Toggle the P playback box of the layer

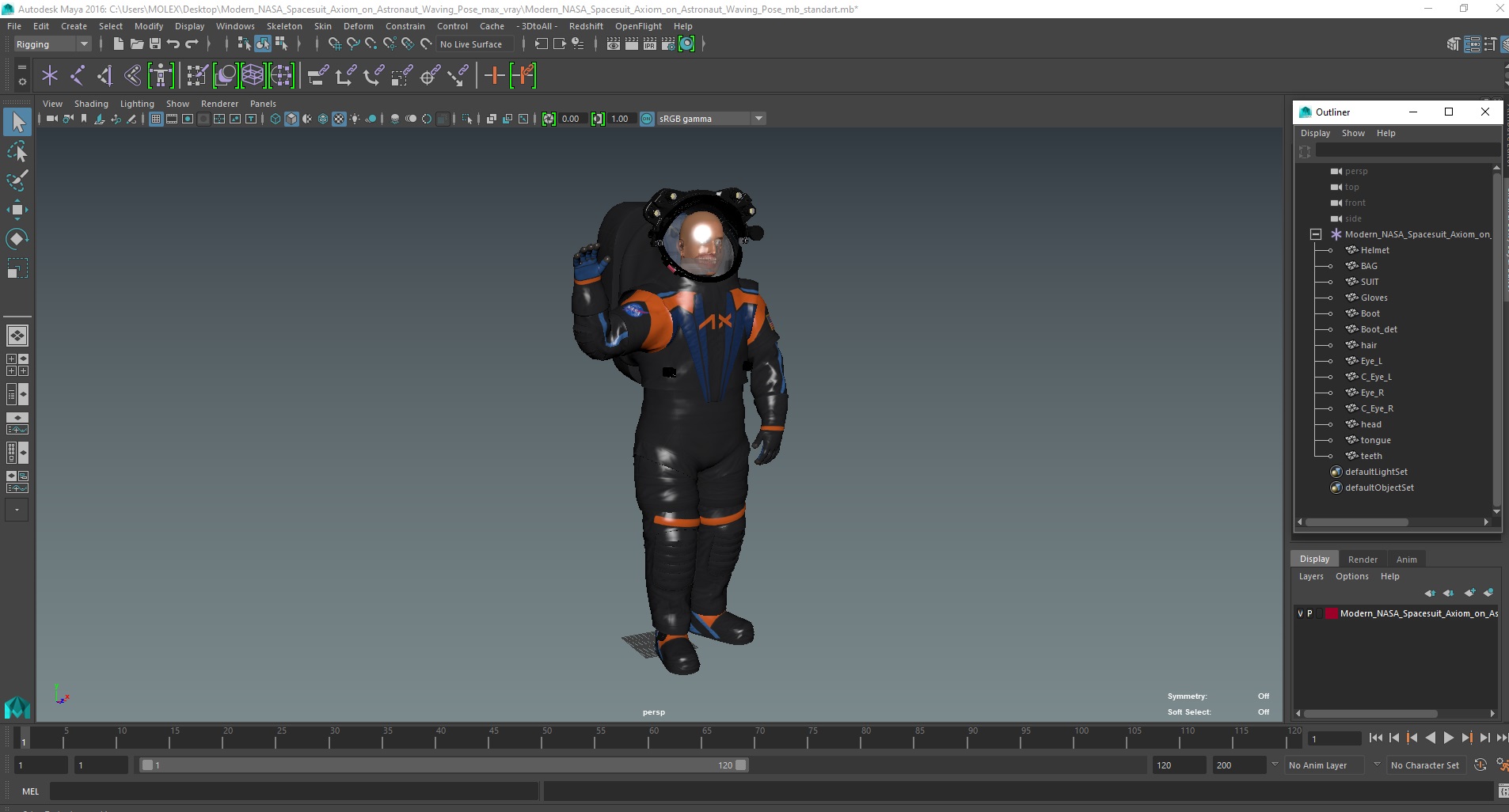coord(1309,613)
